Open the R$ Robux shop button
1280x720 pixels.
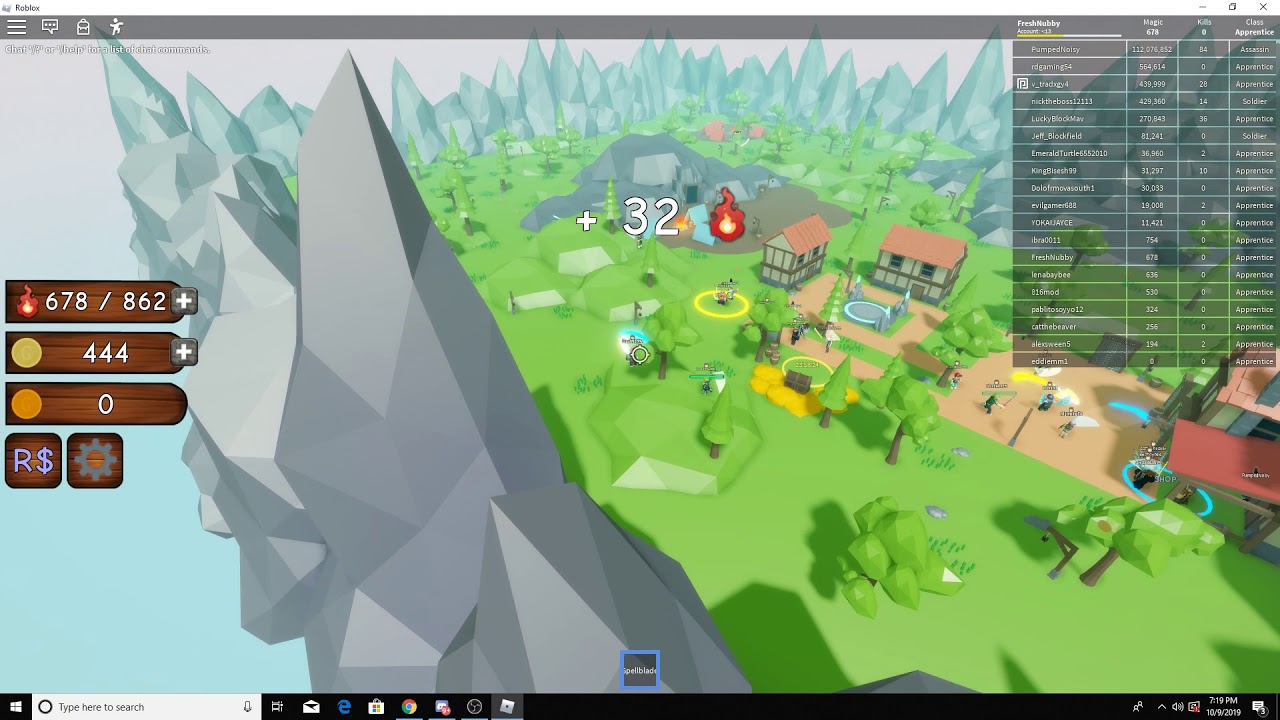coord(33,461)
